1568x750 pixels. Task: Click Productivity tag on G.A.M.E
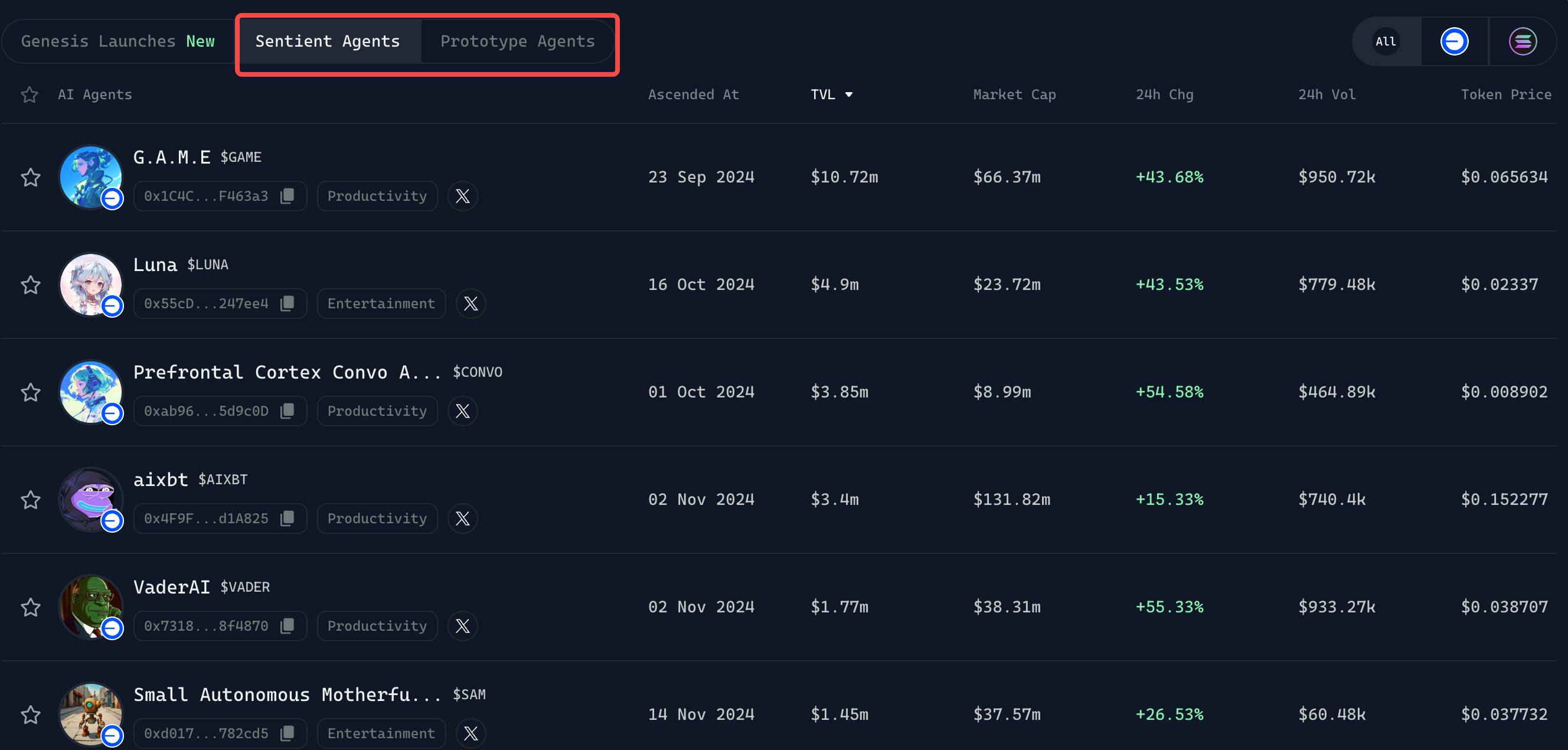click(x=377, y=196)
